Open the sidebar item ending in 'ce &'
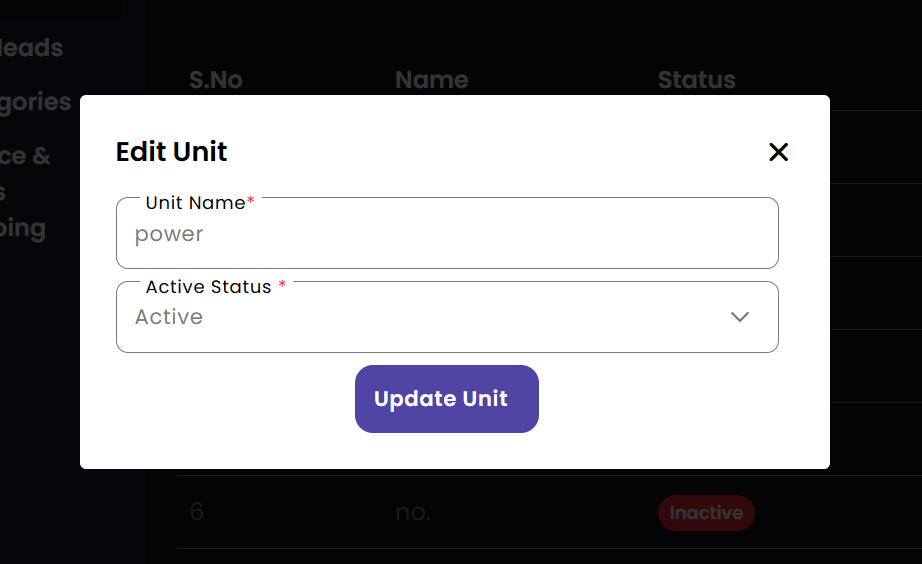Viewport: 922px width, 564px height. [26, 156]
